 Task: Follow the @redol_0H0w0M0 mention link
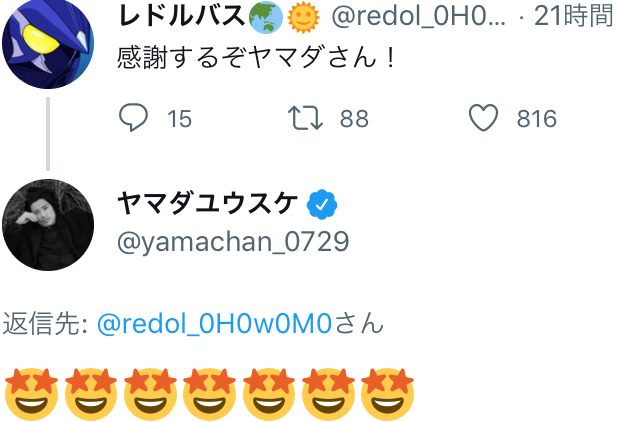point(214,324)
